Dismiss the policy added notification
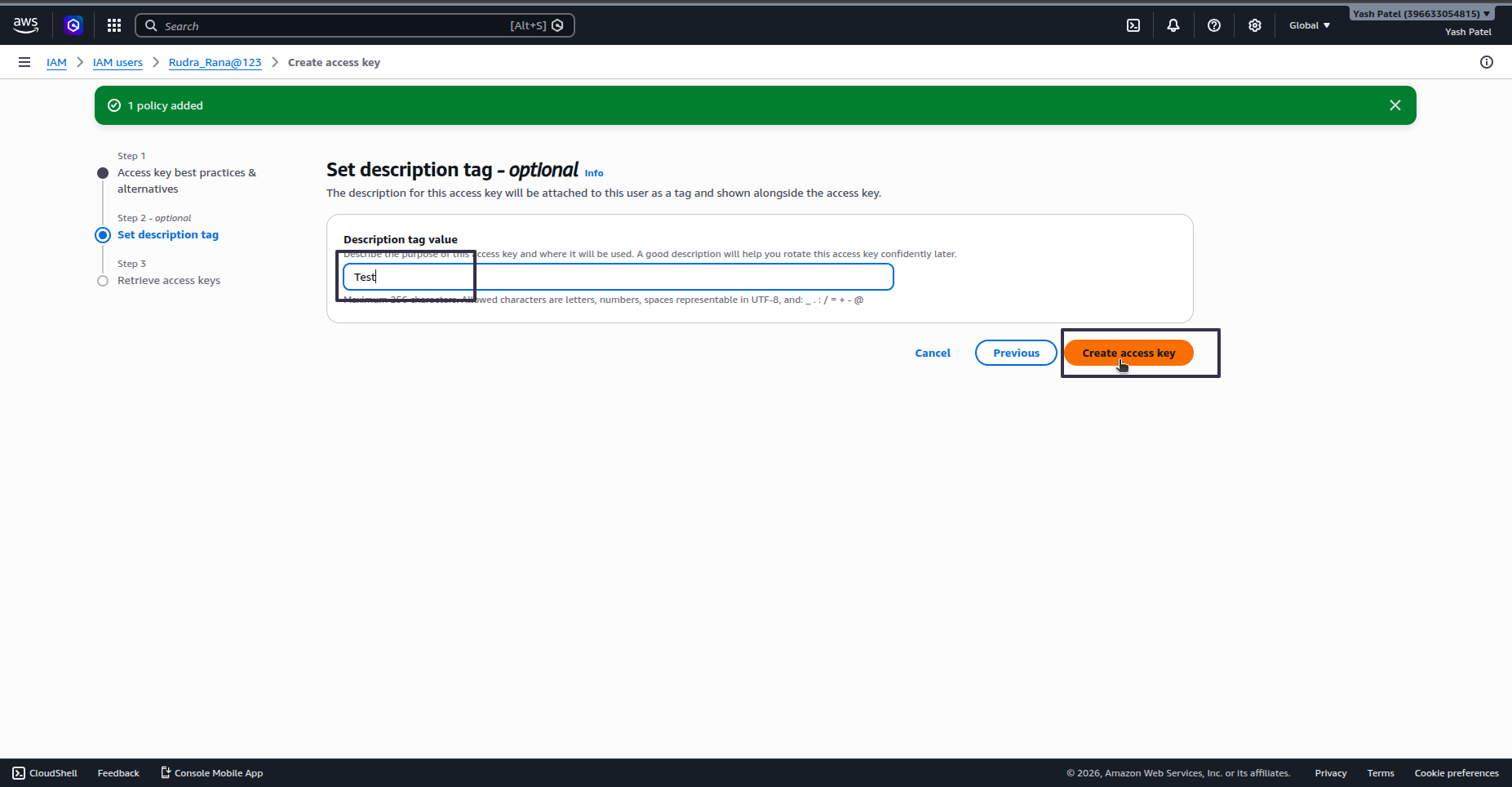 (x=1395, y=105)
